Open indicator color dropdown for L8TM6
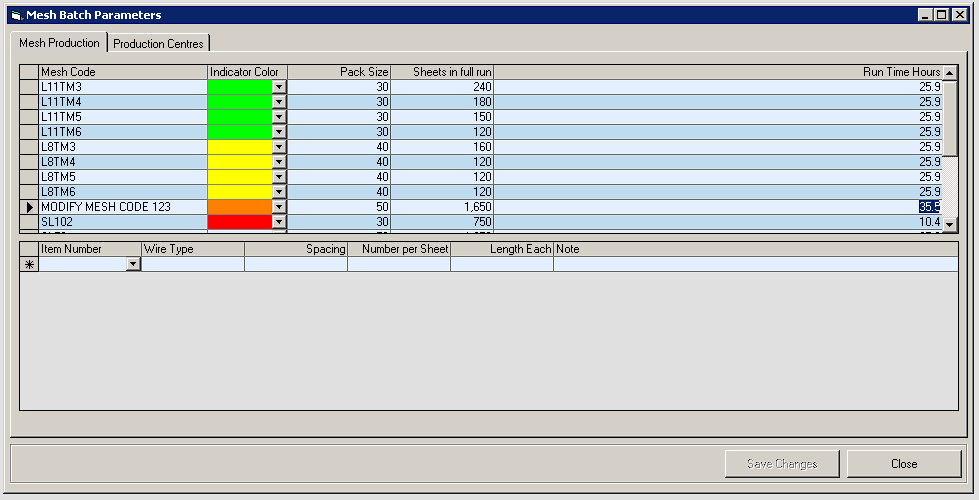979x500 pixels. (279, 192)
